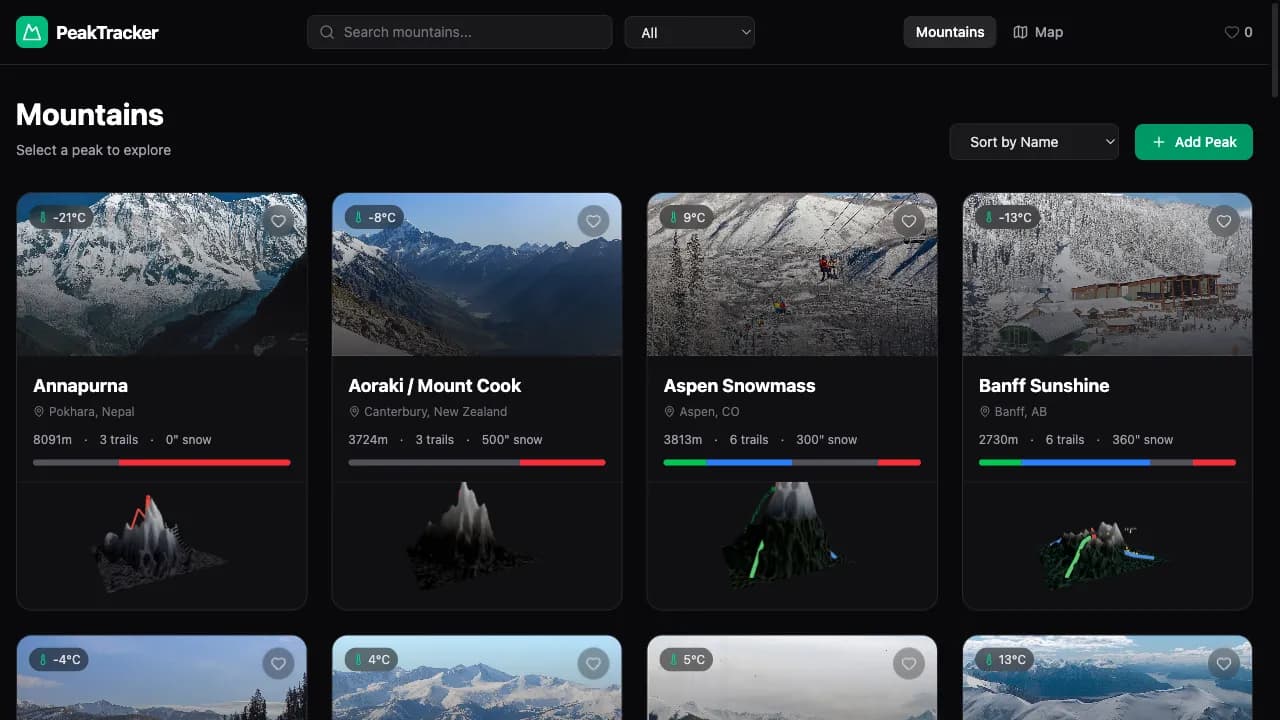The image size is (1280, 720).
Task: Click the -13°C temperature badge on Banff
Action: pyautogui.click(x=1008, y=217)
